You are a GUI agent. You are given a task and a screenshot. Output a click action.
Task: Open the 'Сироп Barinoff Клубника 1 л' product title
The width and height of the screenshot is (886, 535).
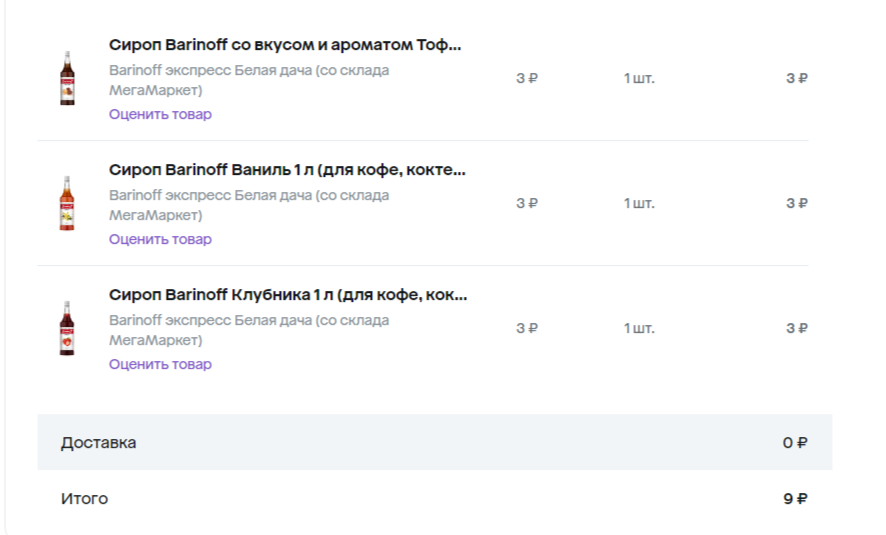pos(288,294)
